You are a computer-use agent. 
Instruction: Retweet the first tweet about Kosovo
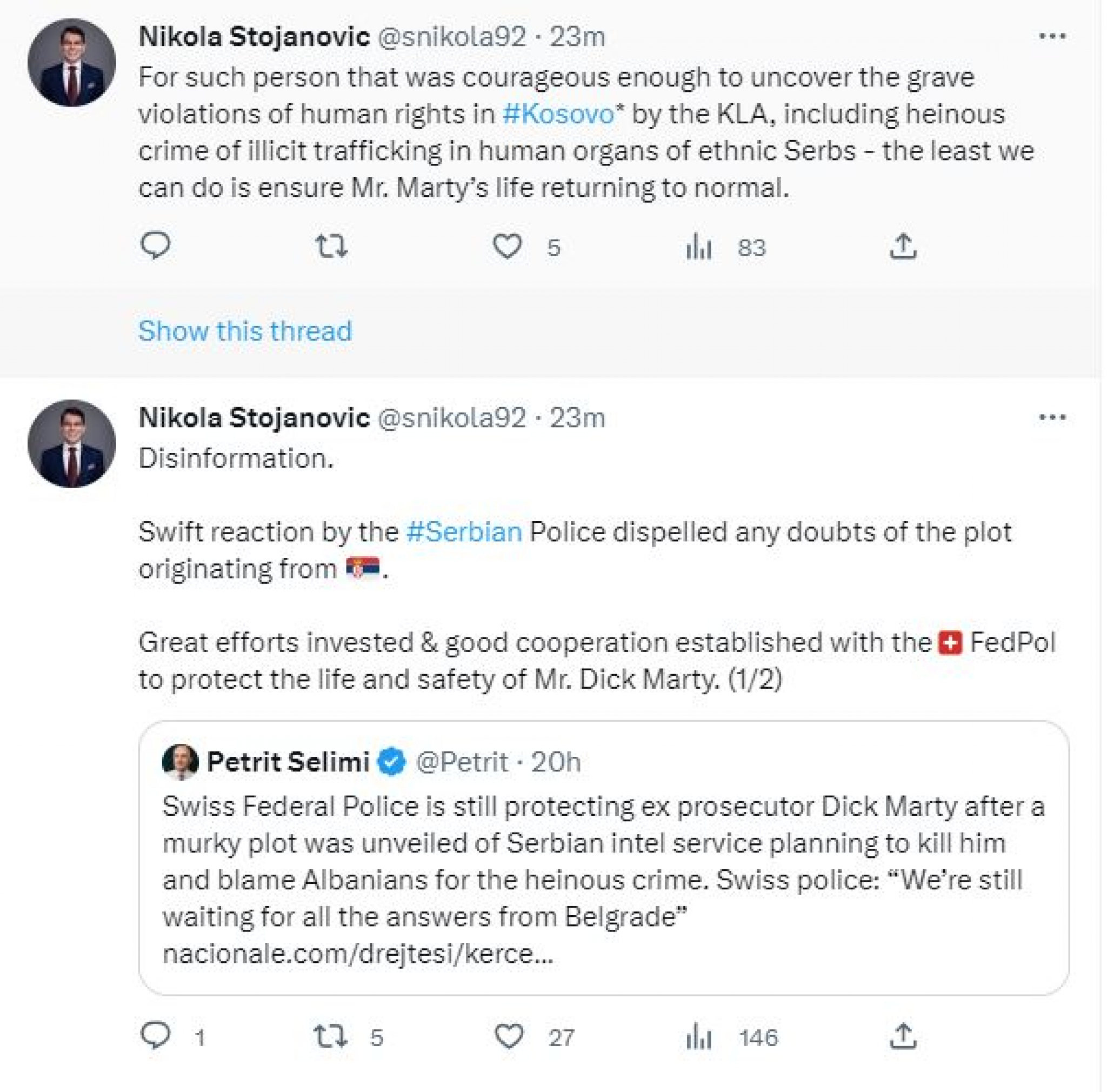tap(332, 247)
